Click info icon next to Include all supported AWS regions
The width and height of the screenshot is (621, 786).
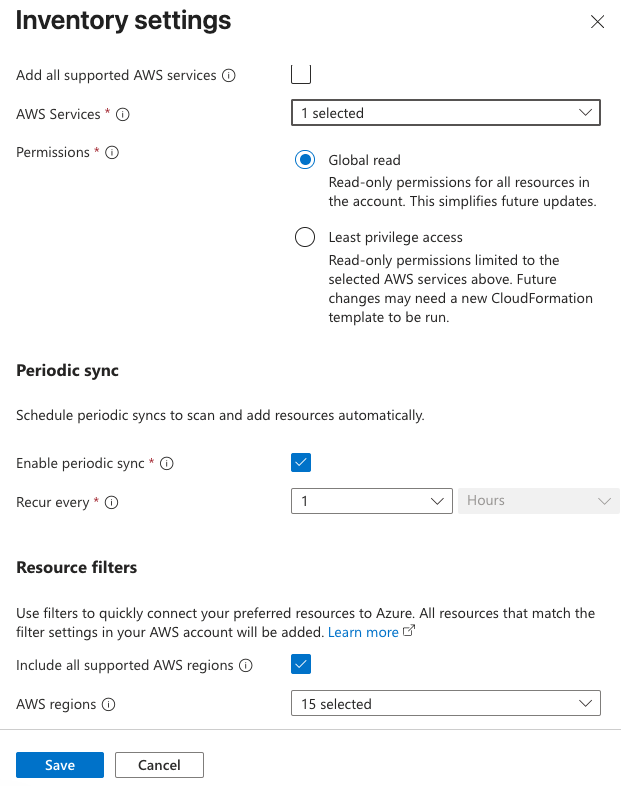pos(246,666)
